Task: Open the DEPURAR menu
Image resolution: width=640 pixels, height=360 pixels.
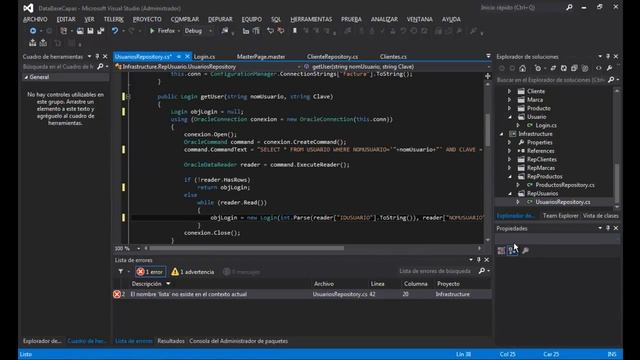Action: point(220,19)
